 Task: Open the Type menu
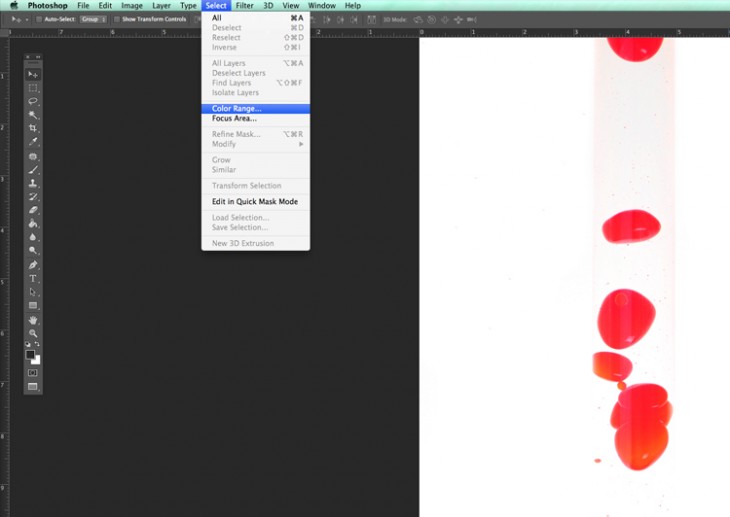188,6
